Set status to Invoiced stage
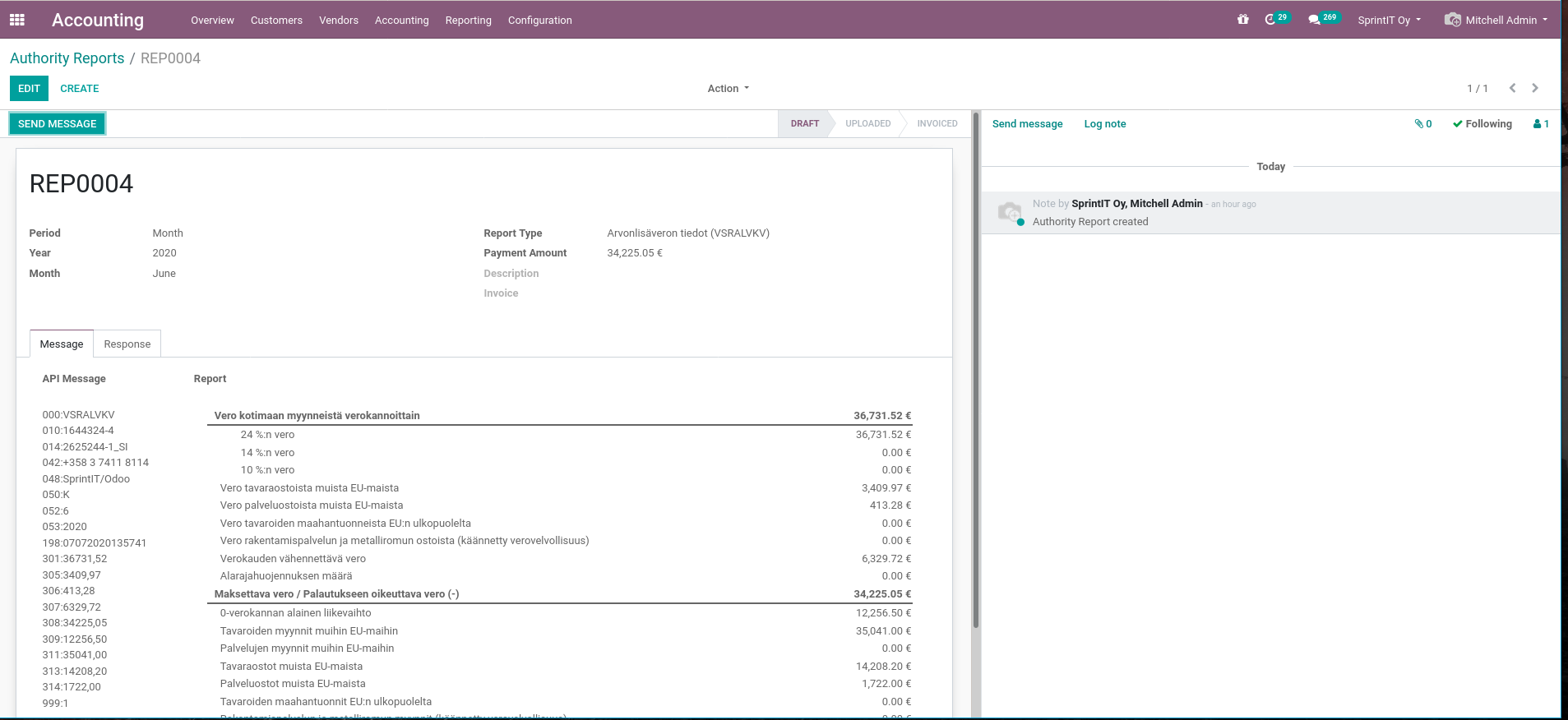 (x=937, y=124)
